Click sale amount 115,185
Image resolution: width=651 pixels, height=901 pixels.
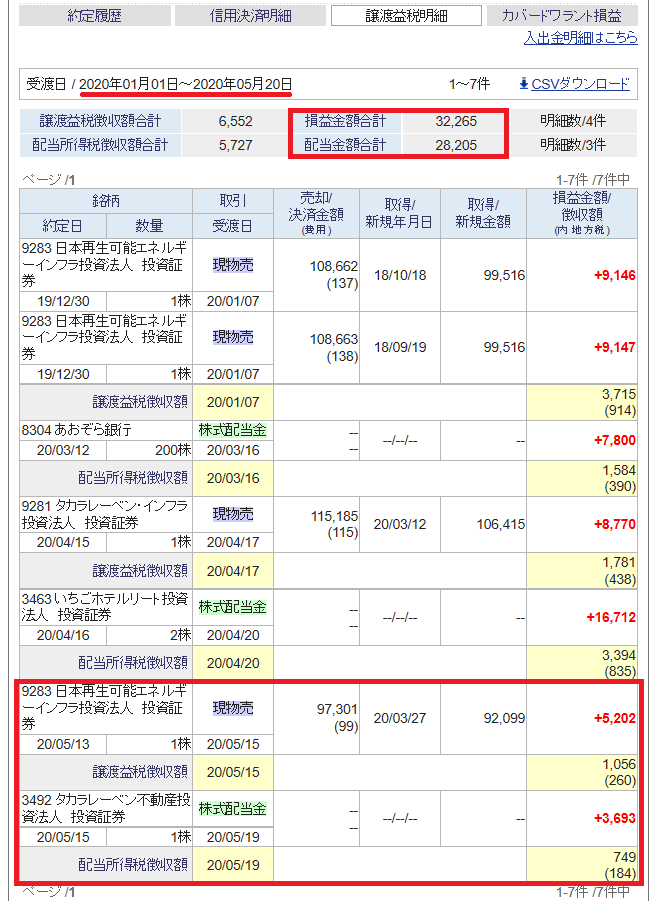[334, 516]
